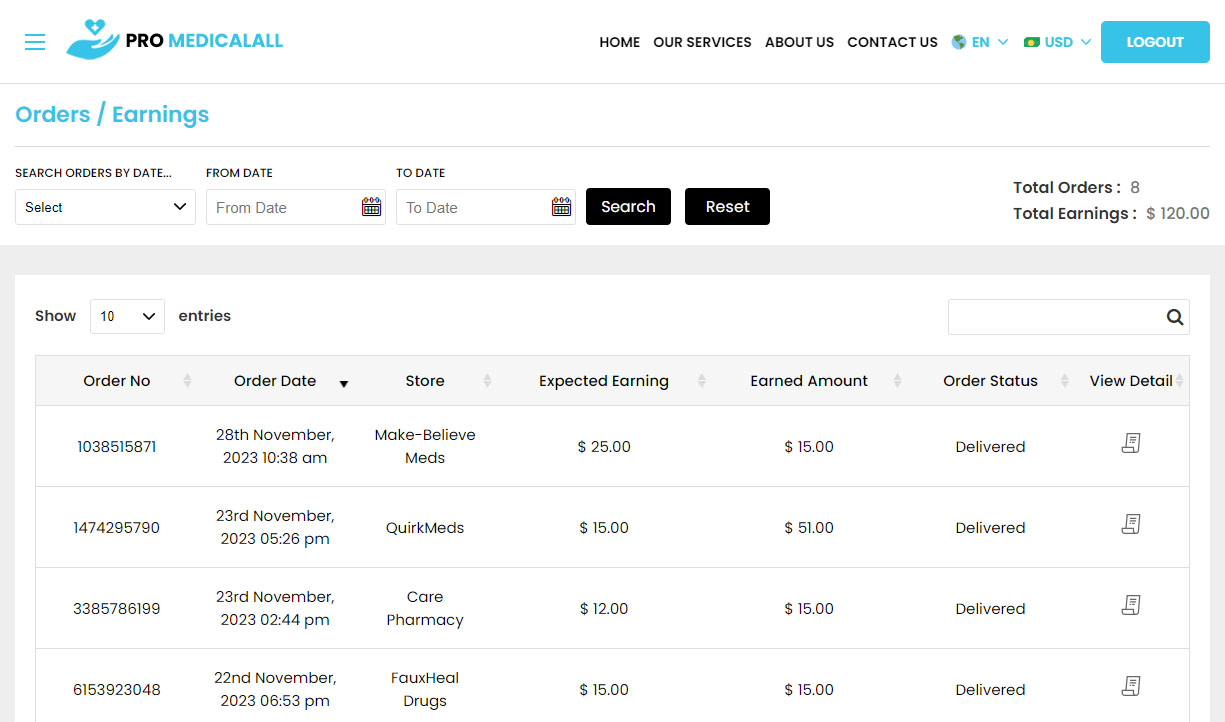Click the Reset button

pyautogui.click(x=727, y=207)
